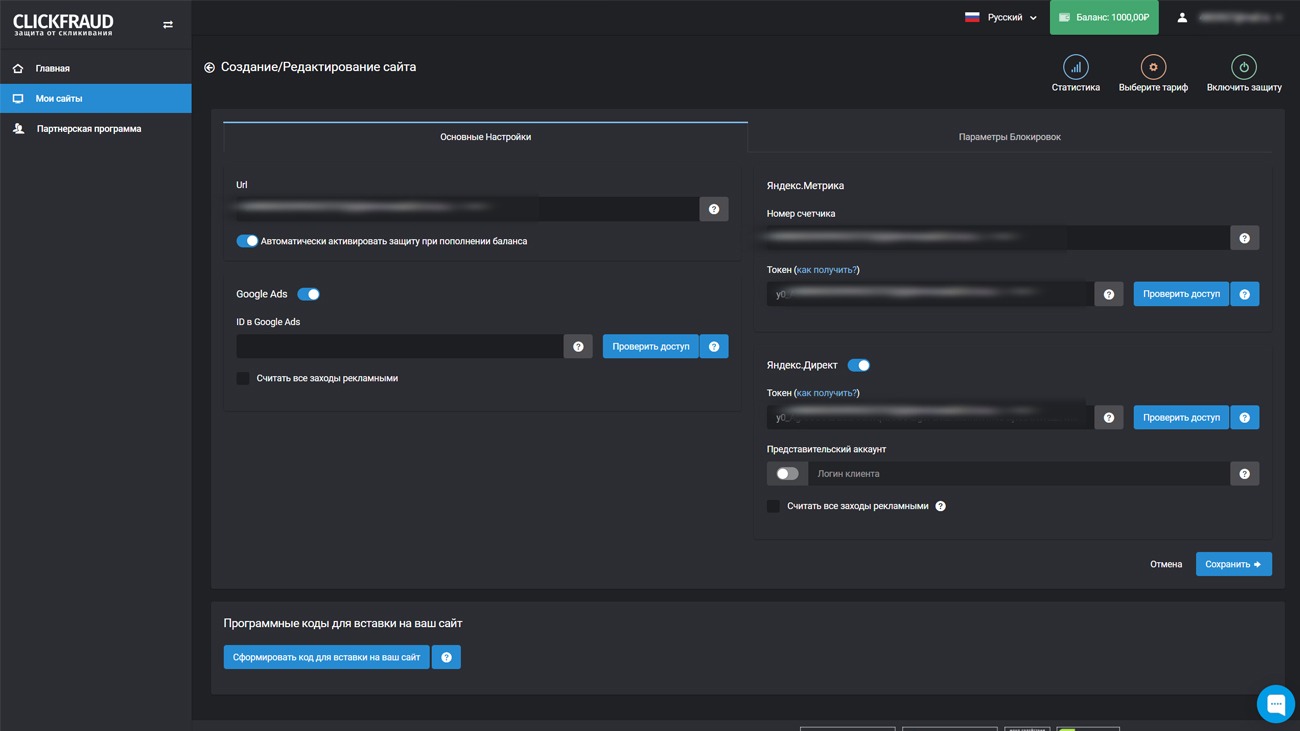This screenshot has width=1300, height=731.
Task: Click the help icon next to the Url field
Action: tap(714, 209)
